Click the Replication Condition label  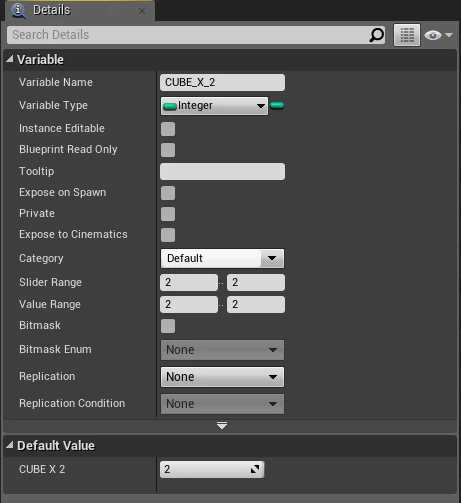click(72, 403)
